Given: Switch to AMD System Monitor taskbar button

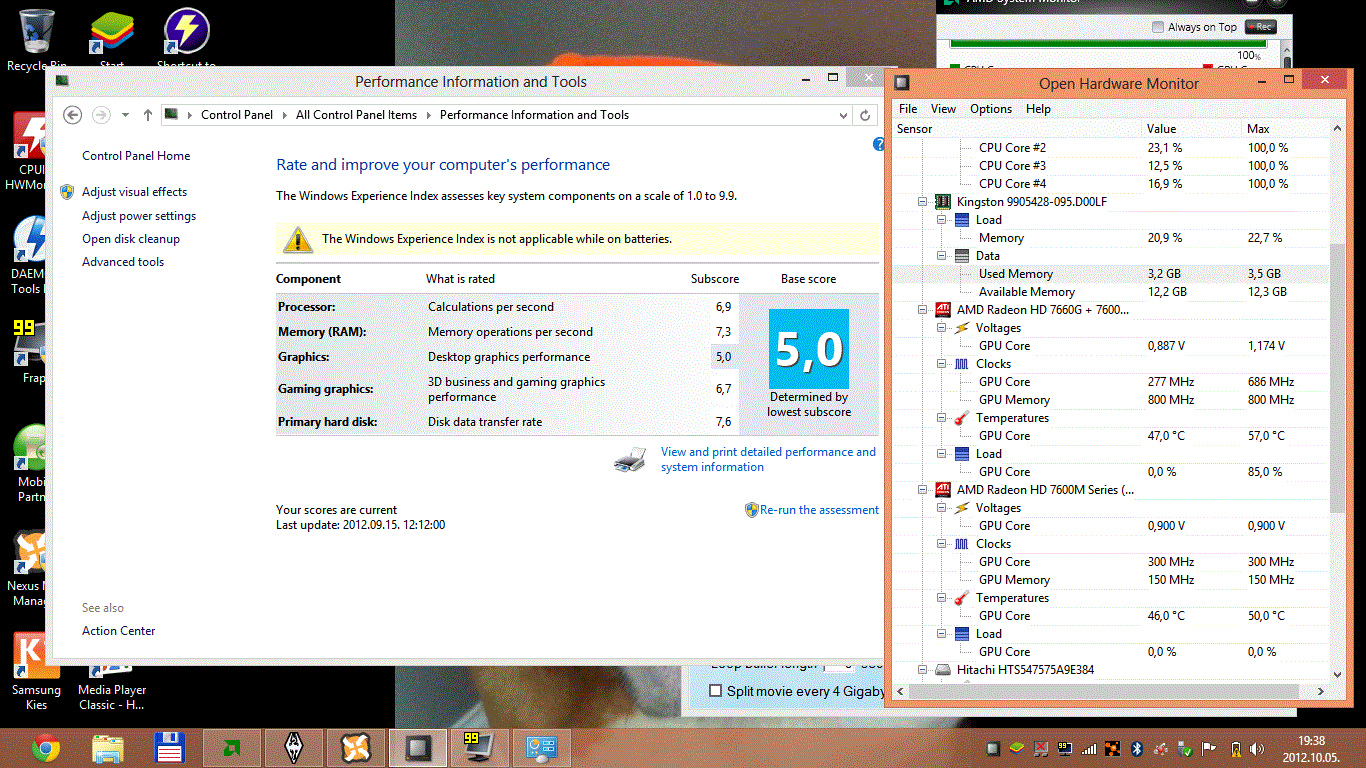Looking at the screenshot, I should tap(232, 747).
